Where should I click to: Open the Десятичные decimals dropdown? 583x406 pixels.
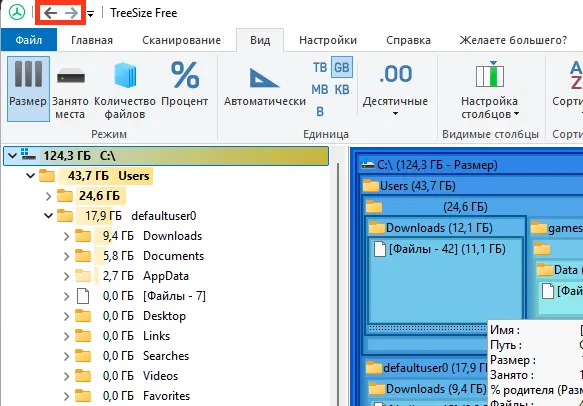(395, 89)
